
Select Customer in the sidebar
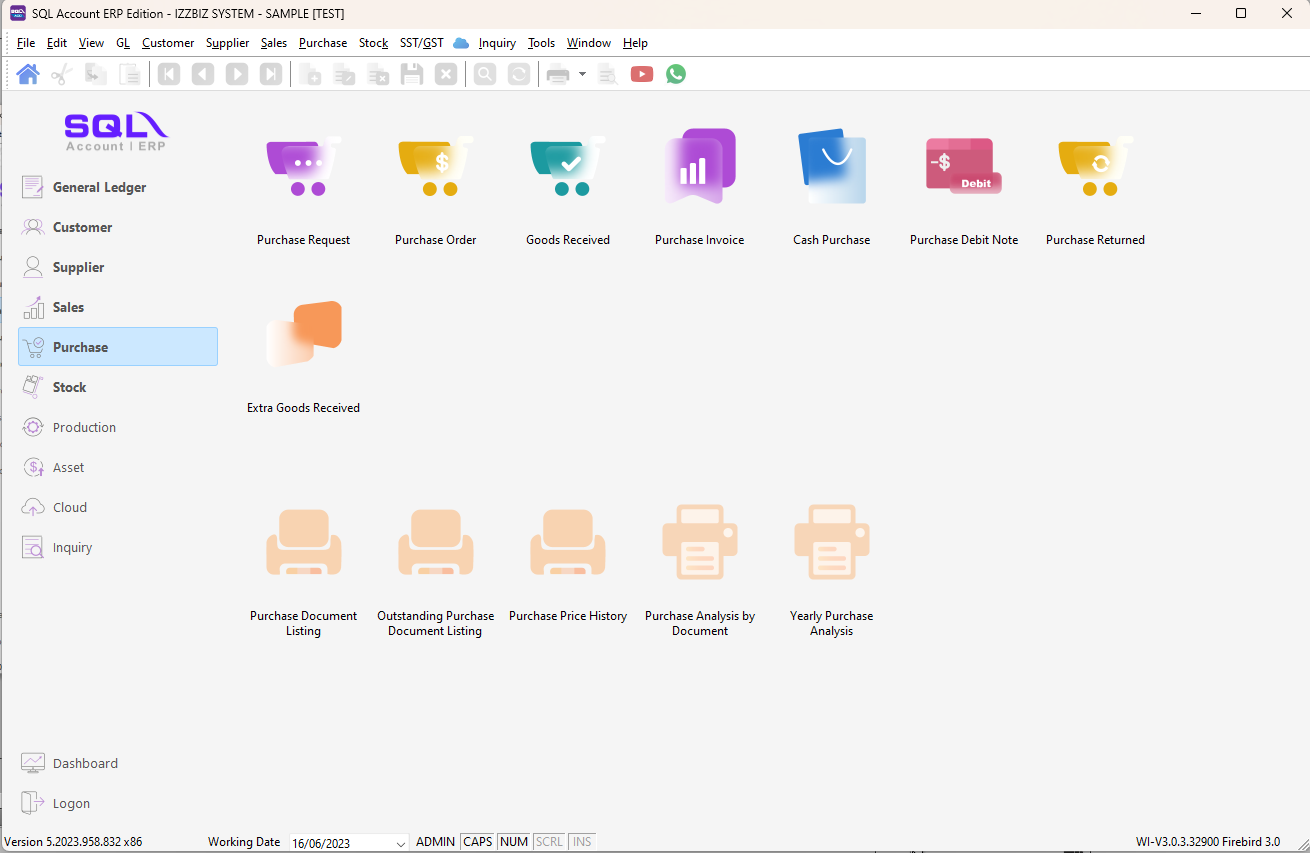tap(118, 227)
